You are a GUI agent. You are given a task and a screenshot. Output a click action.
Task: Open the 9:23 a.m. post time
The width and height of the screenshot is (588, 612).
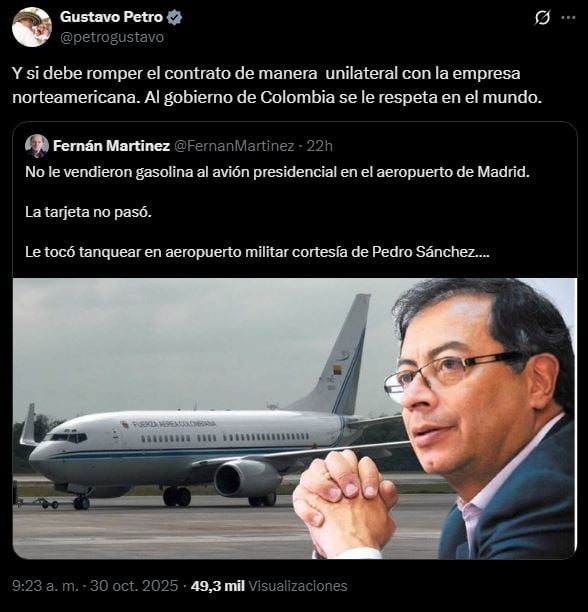[46, 586]
